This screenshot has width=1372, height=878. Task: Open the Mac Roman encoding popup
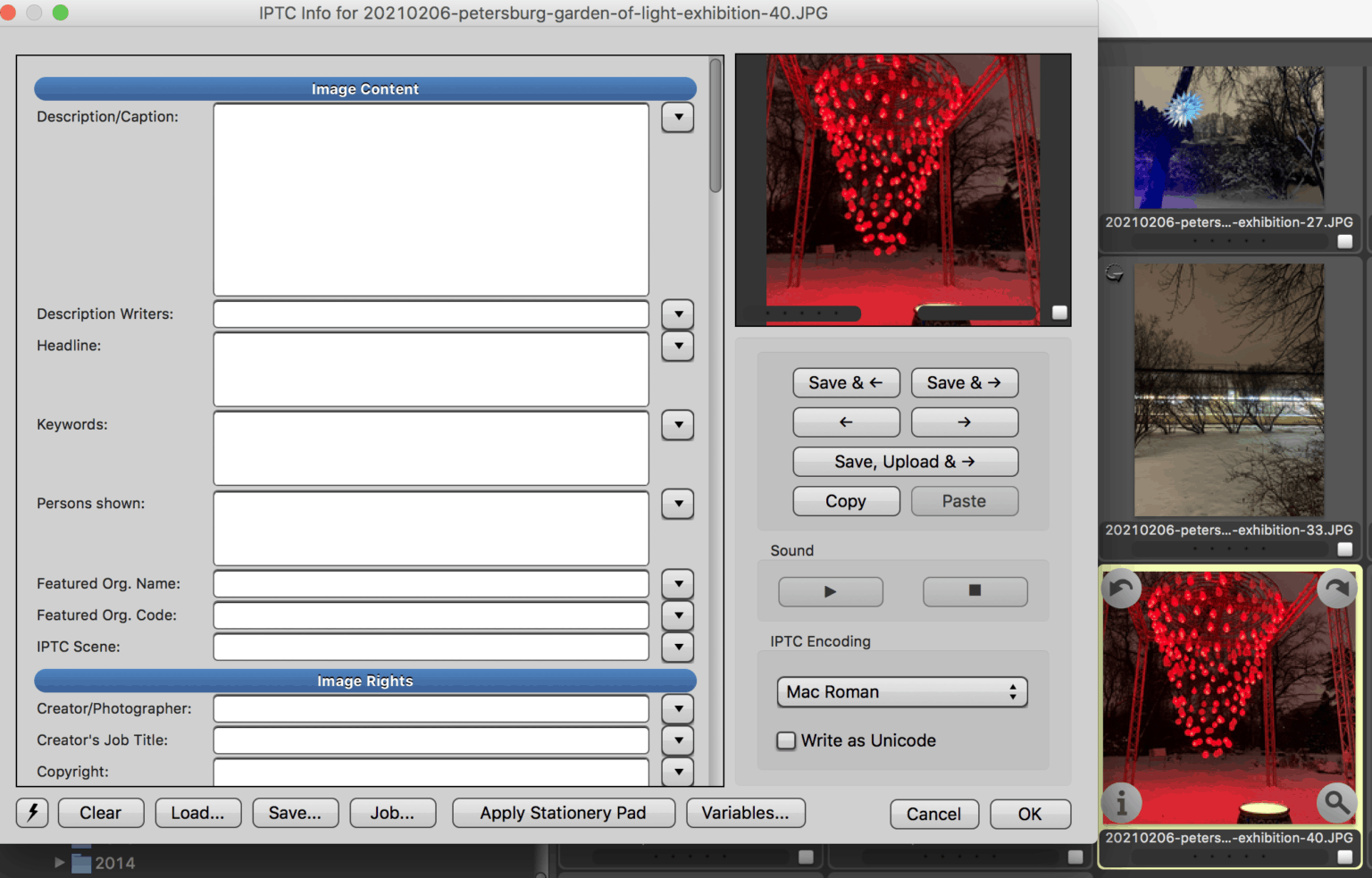[900, 692]
